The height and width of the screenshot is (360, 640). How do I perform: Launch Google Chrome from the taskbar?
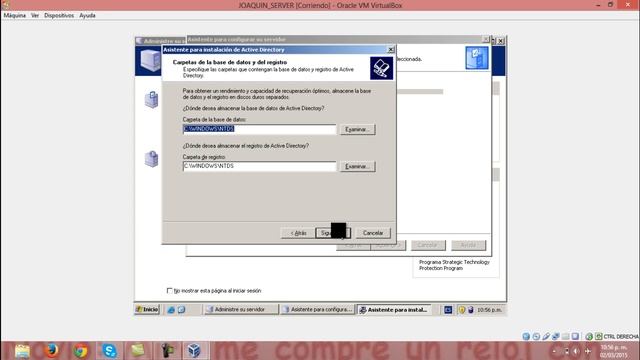click(x=80, y=351)
